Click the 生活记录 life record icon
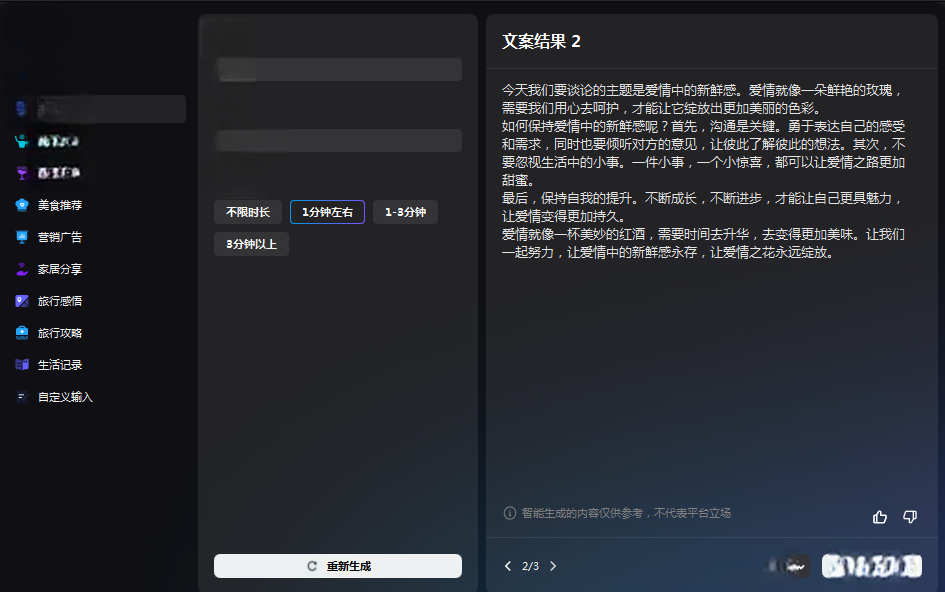The height and width of the screenshot is (592, 945). [22, 365]
